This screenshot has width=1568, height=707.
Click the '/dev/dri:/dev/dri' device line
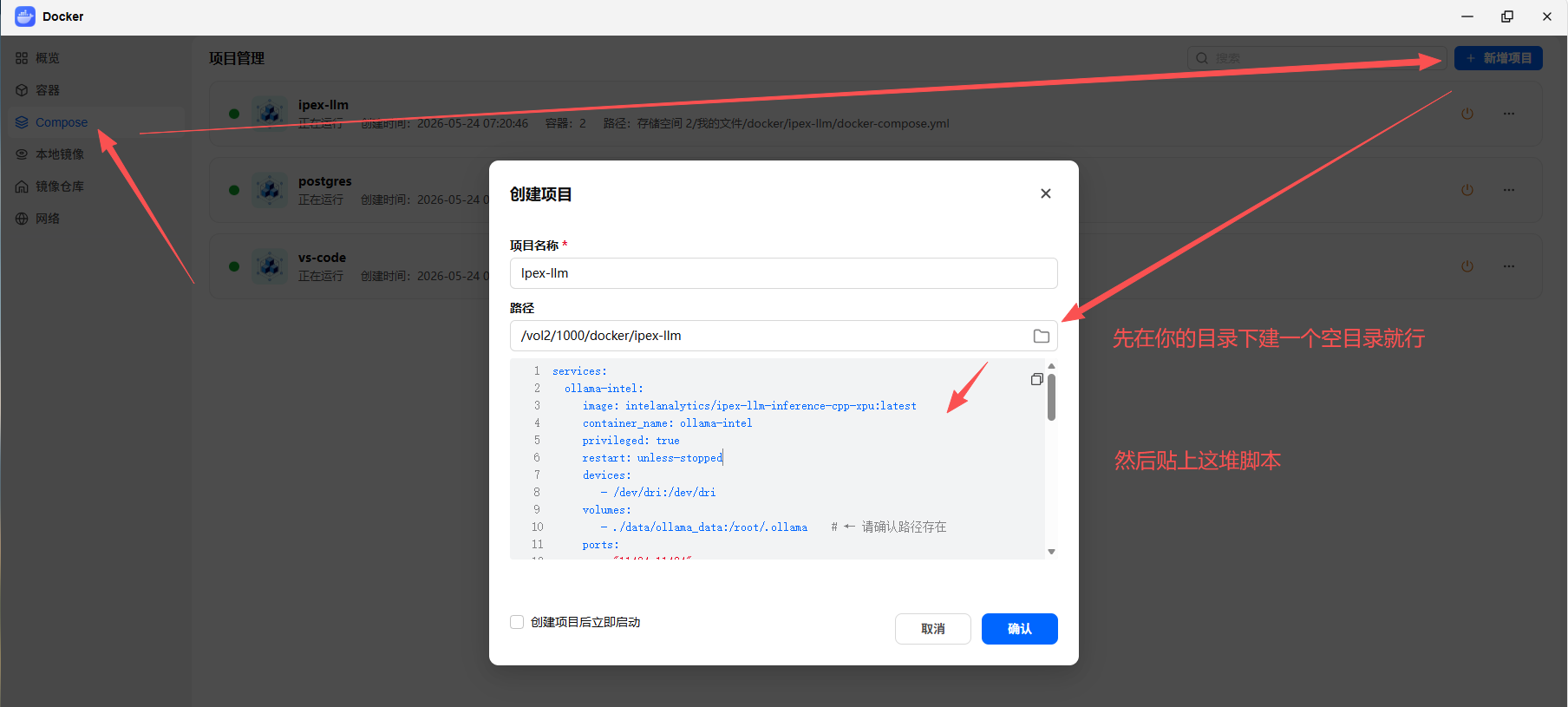[658, 493]
